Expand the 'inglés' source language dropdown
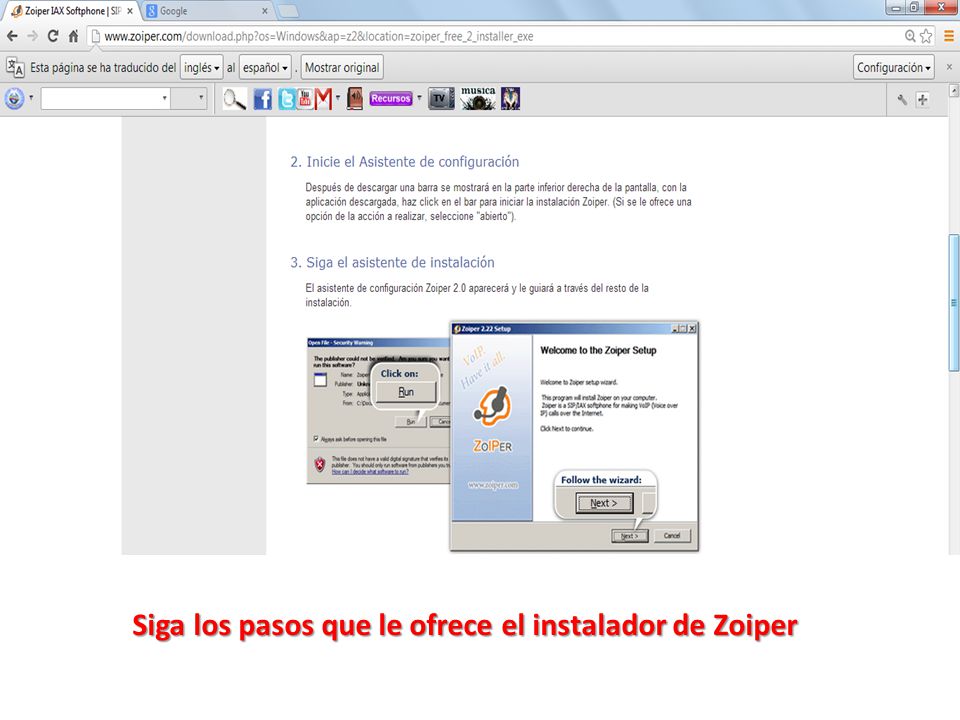This screenshot has width=960, height=720. click(x=201, y=67)
